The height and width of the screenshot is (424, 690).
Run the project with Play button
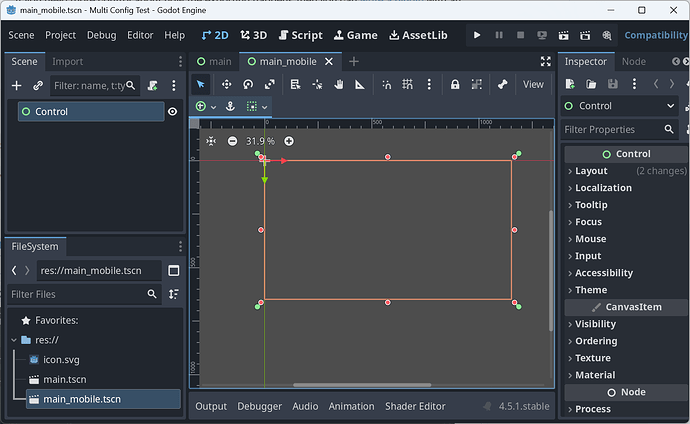(x=477, y=35)
